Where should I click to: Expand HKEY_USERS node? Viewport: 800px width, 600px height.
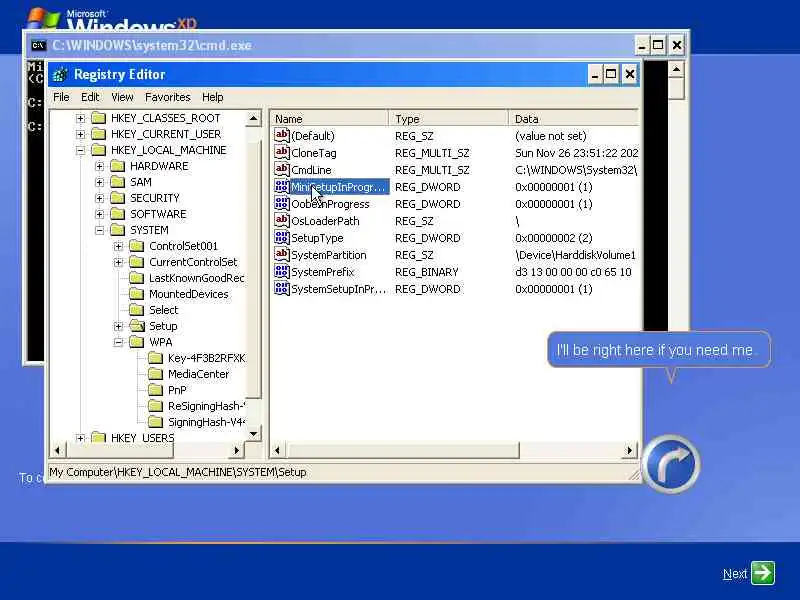click(x=80, y=438)
